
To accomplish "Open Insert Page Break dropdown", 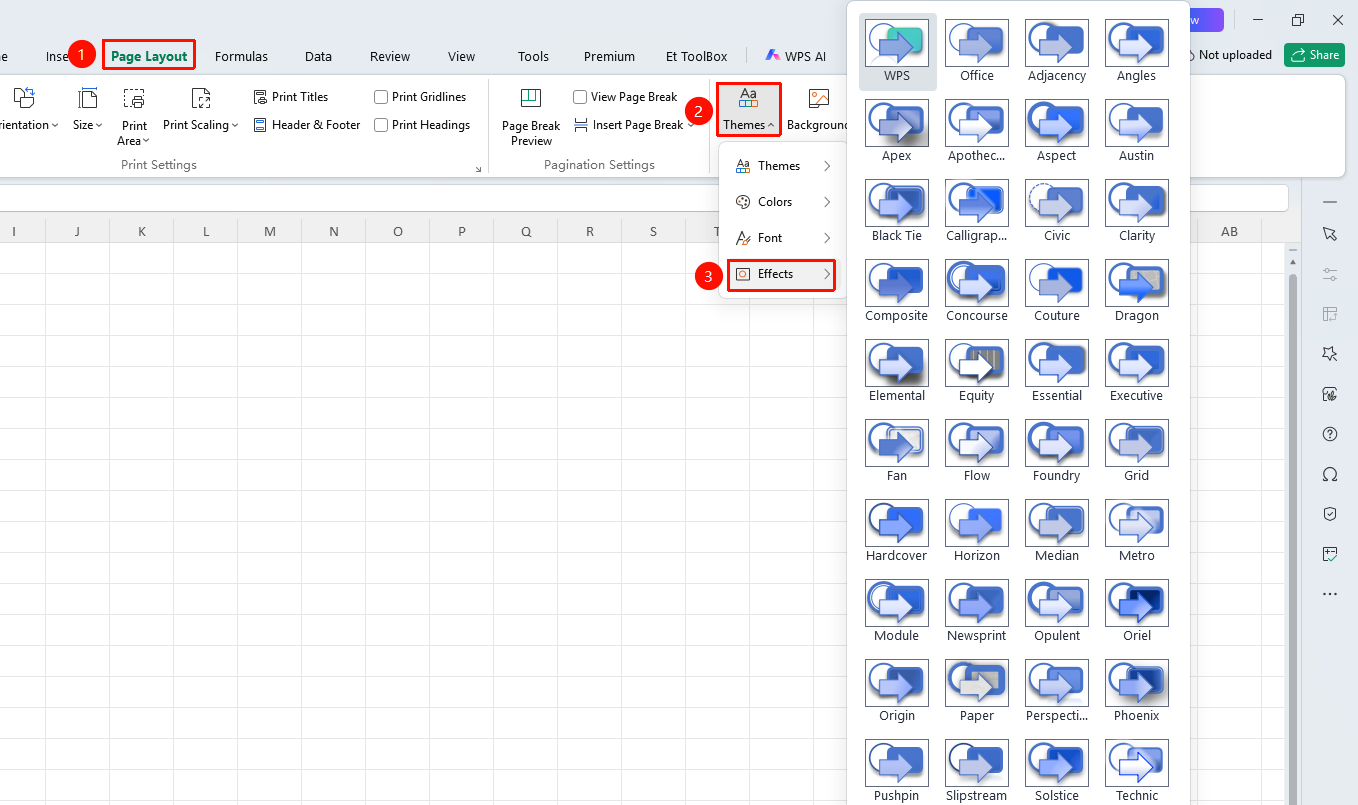I will [x=634, y=125].
